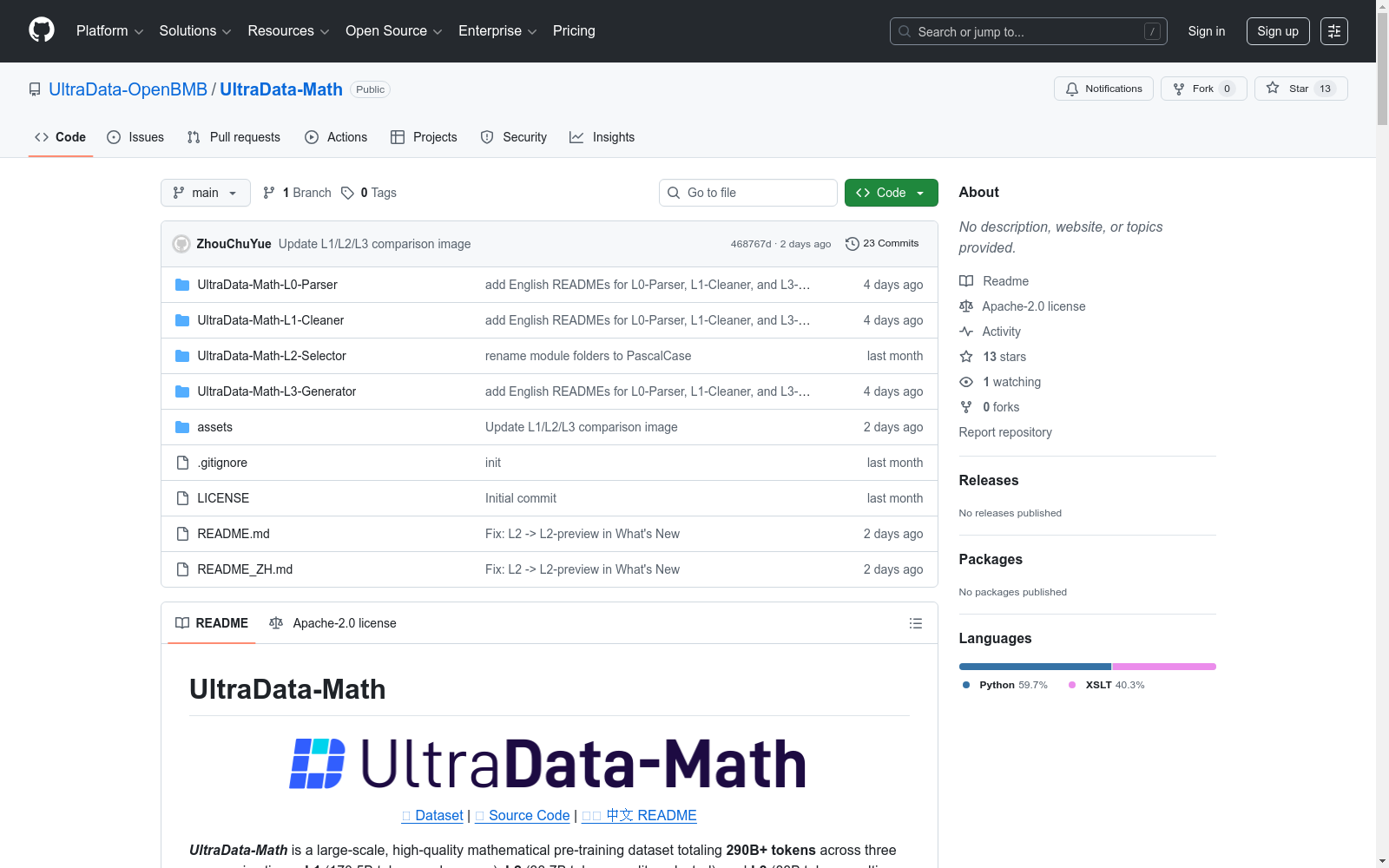Image resolution: width=1389 pixels, height=868 pixels.
Task: Click the .gitignore file icon
Action: coord(182,463)
